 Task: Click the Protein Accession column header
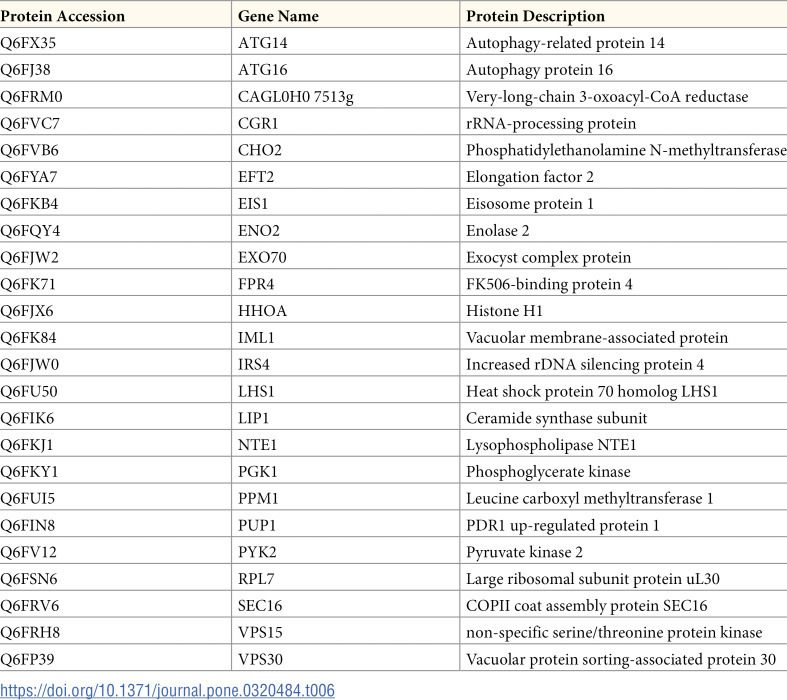[63, 16]
